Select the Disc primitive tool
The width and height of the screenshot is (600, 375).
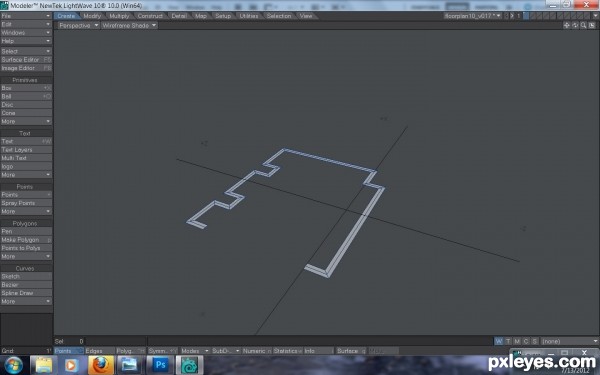[x=26, y=104]
